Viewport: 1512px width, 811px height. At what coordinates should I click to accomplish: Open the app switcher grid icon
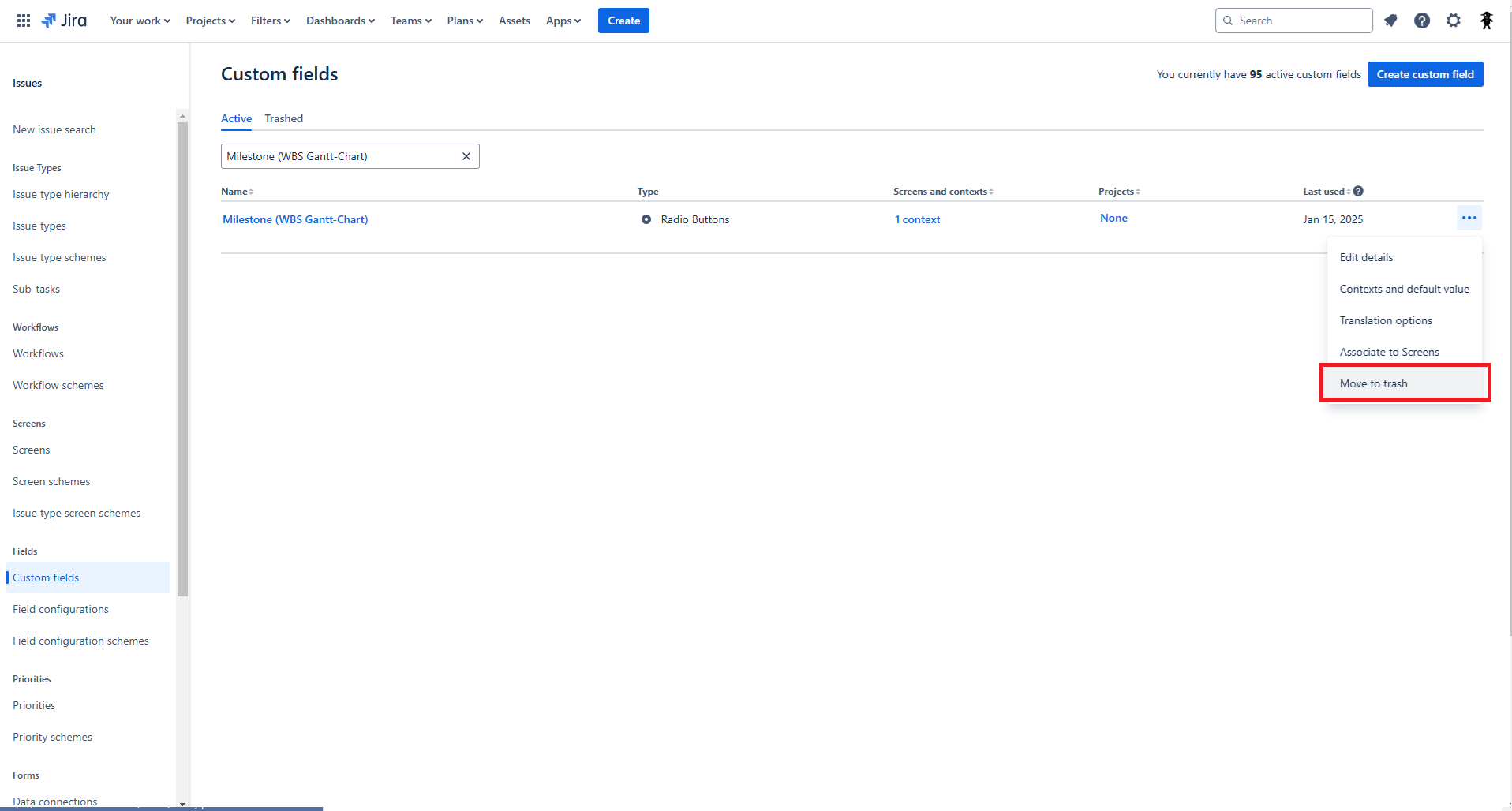(24, 21)
